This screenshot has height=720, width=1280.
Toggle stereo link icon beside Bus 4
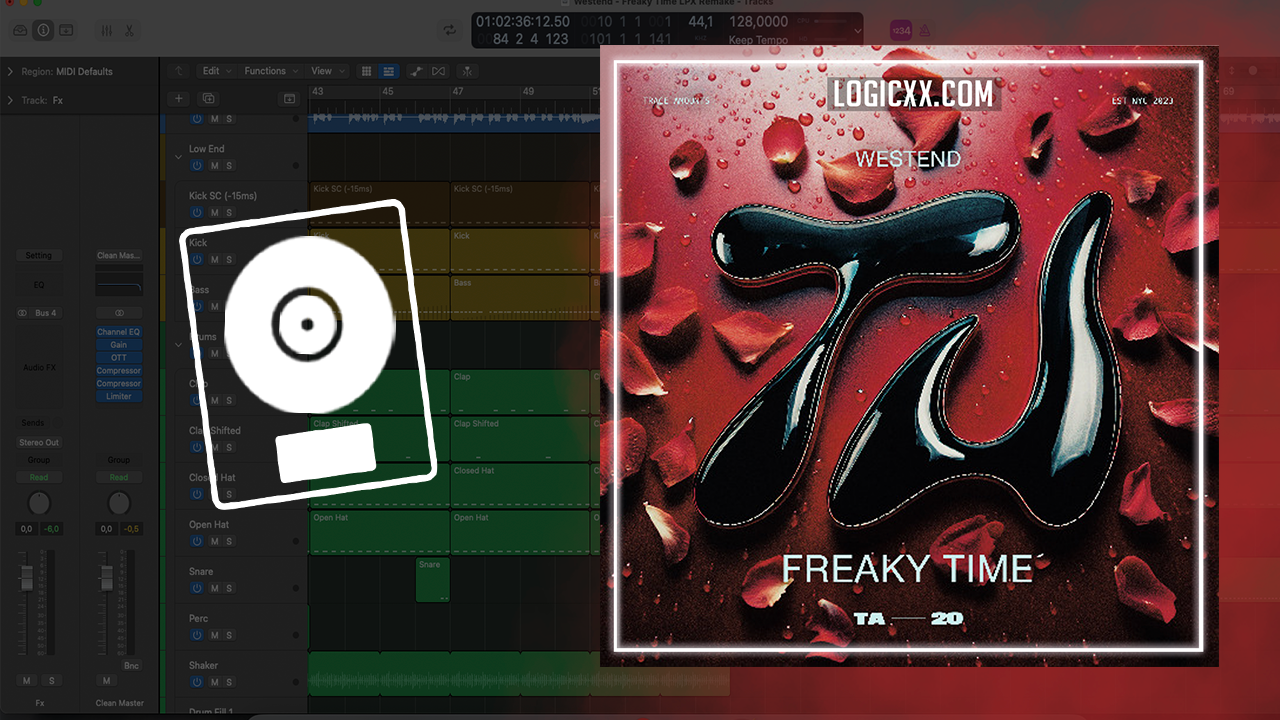pyautogui.click(x=22, y=313)
